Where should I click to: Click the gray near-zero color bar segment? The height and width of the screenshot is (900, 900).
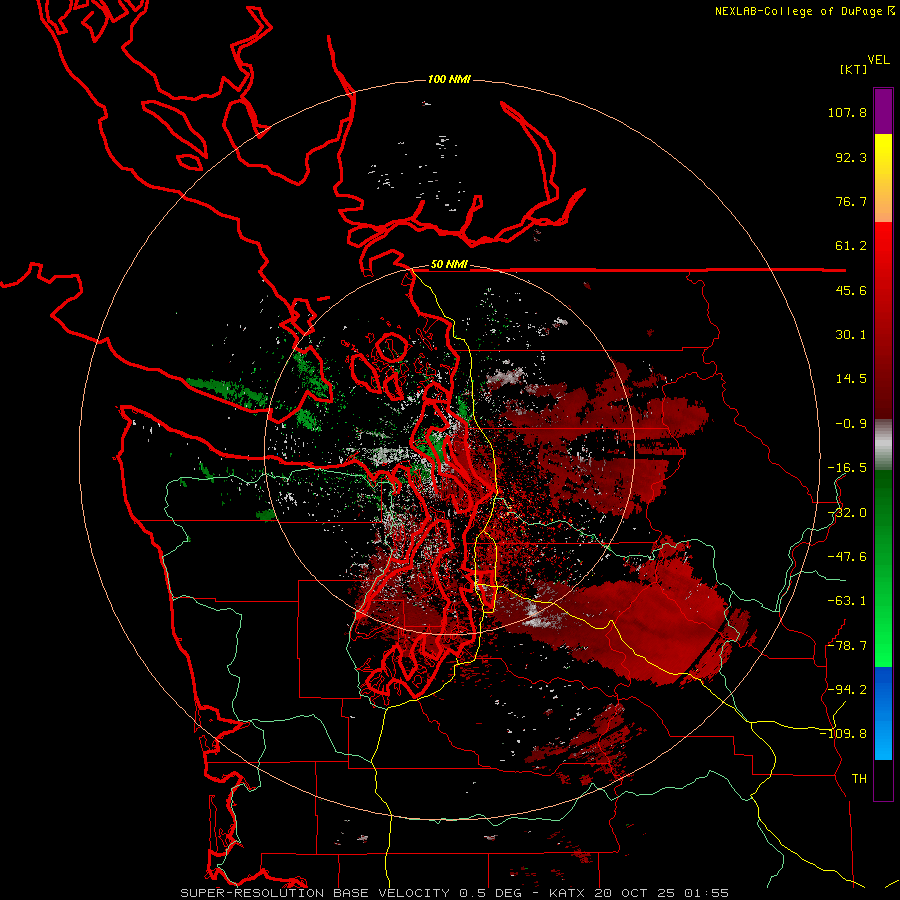pyautogui.click(x=883, y=445)
